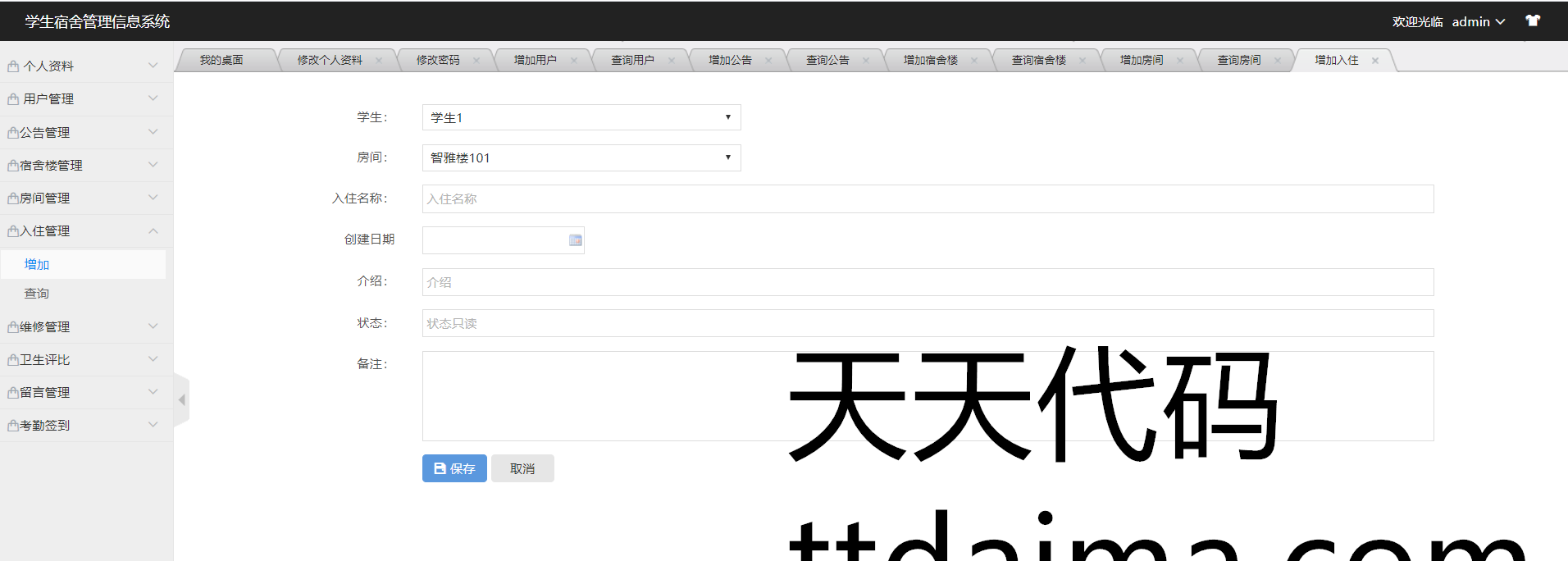Screen dimensions: 1568x561
Task: Open the admin user menu
Action: pyautogui.click(x=1478, y=22)
